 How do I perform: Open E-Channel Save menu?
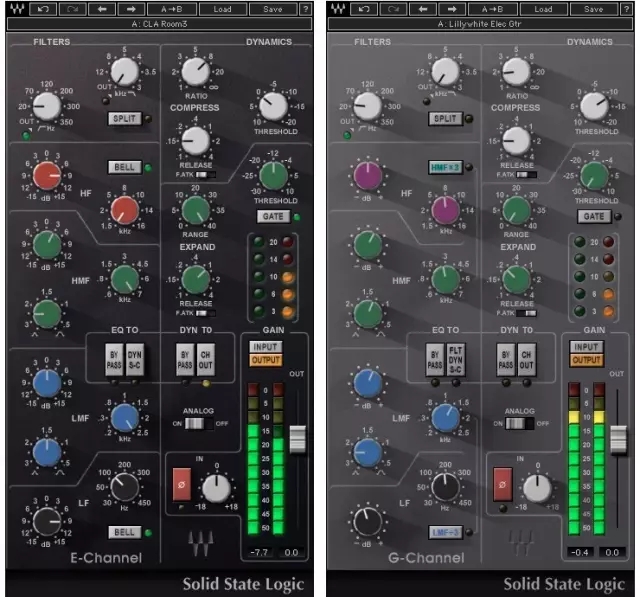[273, 9]
